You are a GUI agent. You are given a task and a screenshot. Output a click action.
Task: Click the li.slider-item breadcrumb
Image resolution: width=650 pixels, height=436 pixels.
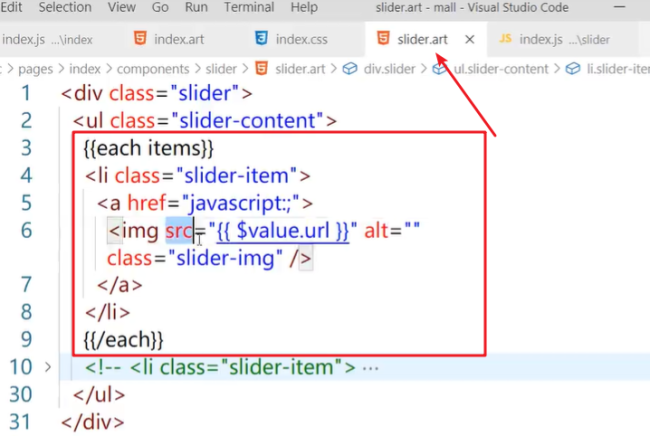point(618,69)
